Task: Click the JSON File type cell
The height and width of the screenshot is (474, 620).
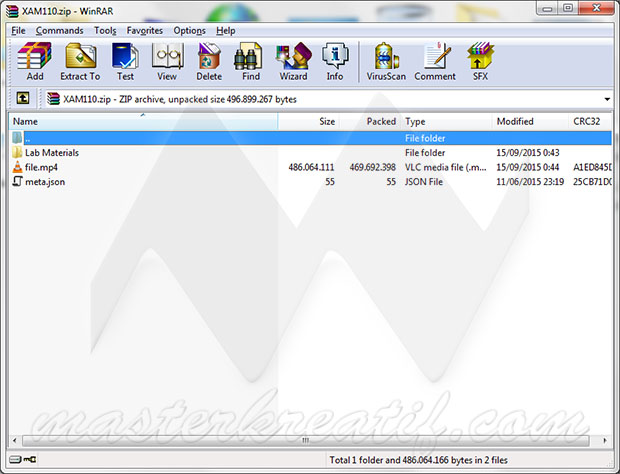Action: coord(424,182)
